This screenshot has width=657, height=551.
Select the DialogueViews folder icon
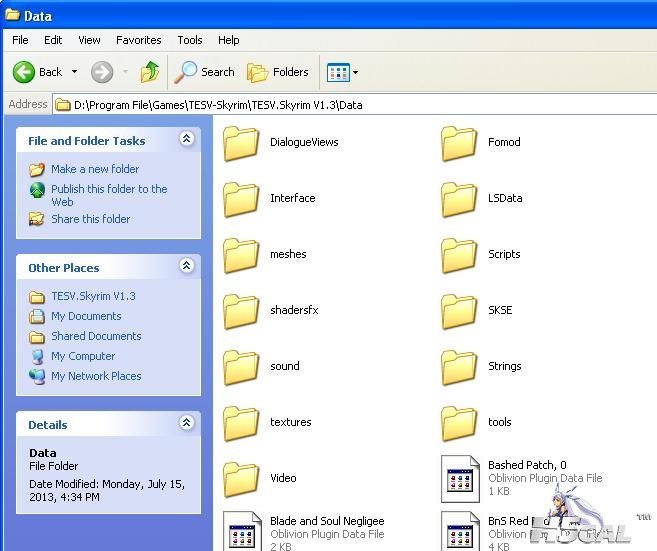click(241, 143)
